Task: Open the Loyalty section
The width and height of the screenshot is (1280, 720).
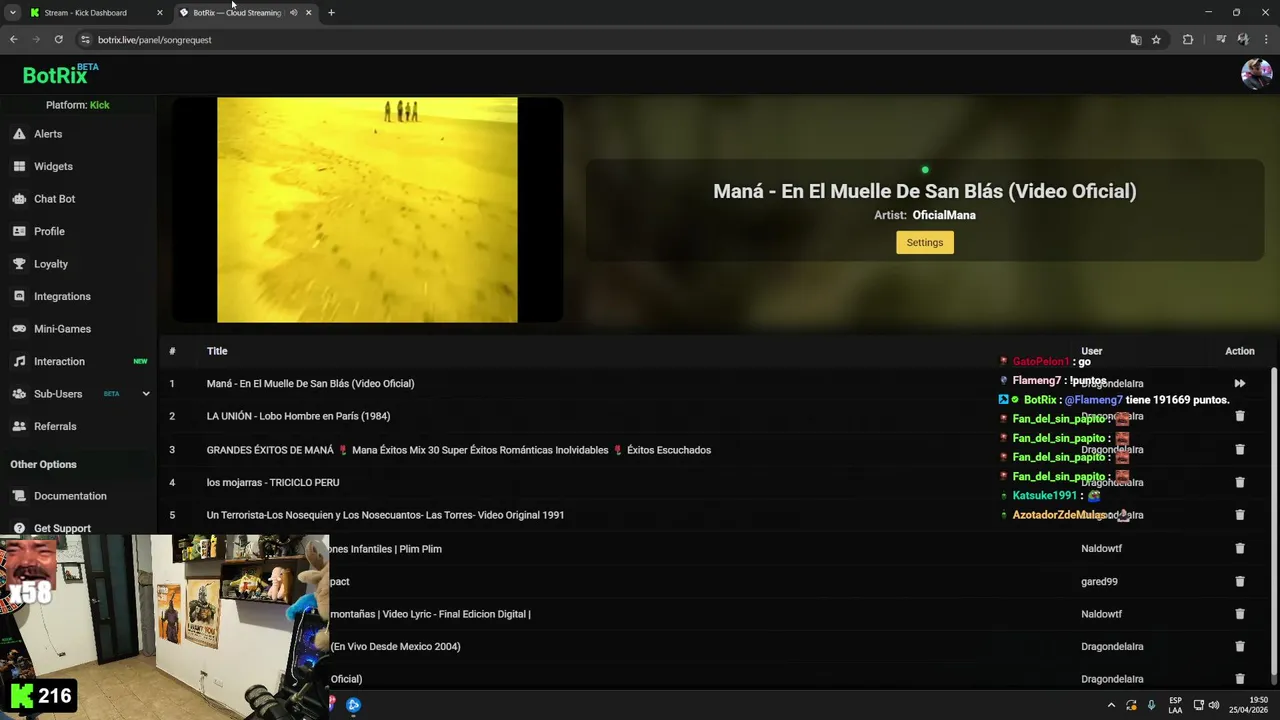Action: coord(50,264)
